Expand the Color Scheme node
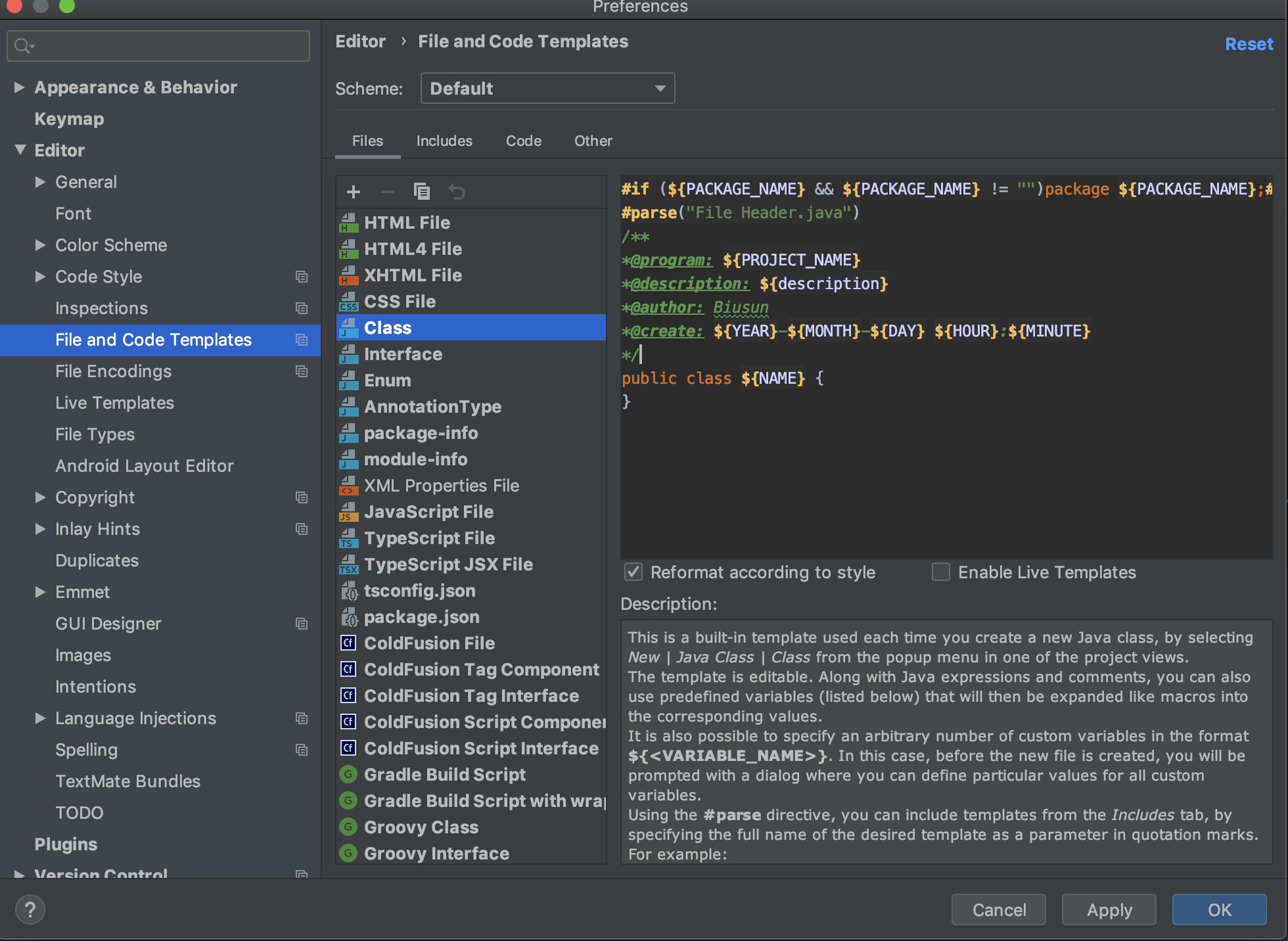 coord(41,245)
